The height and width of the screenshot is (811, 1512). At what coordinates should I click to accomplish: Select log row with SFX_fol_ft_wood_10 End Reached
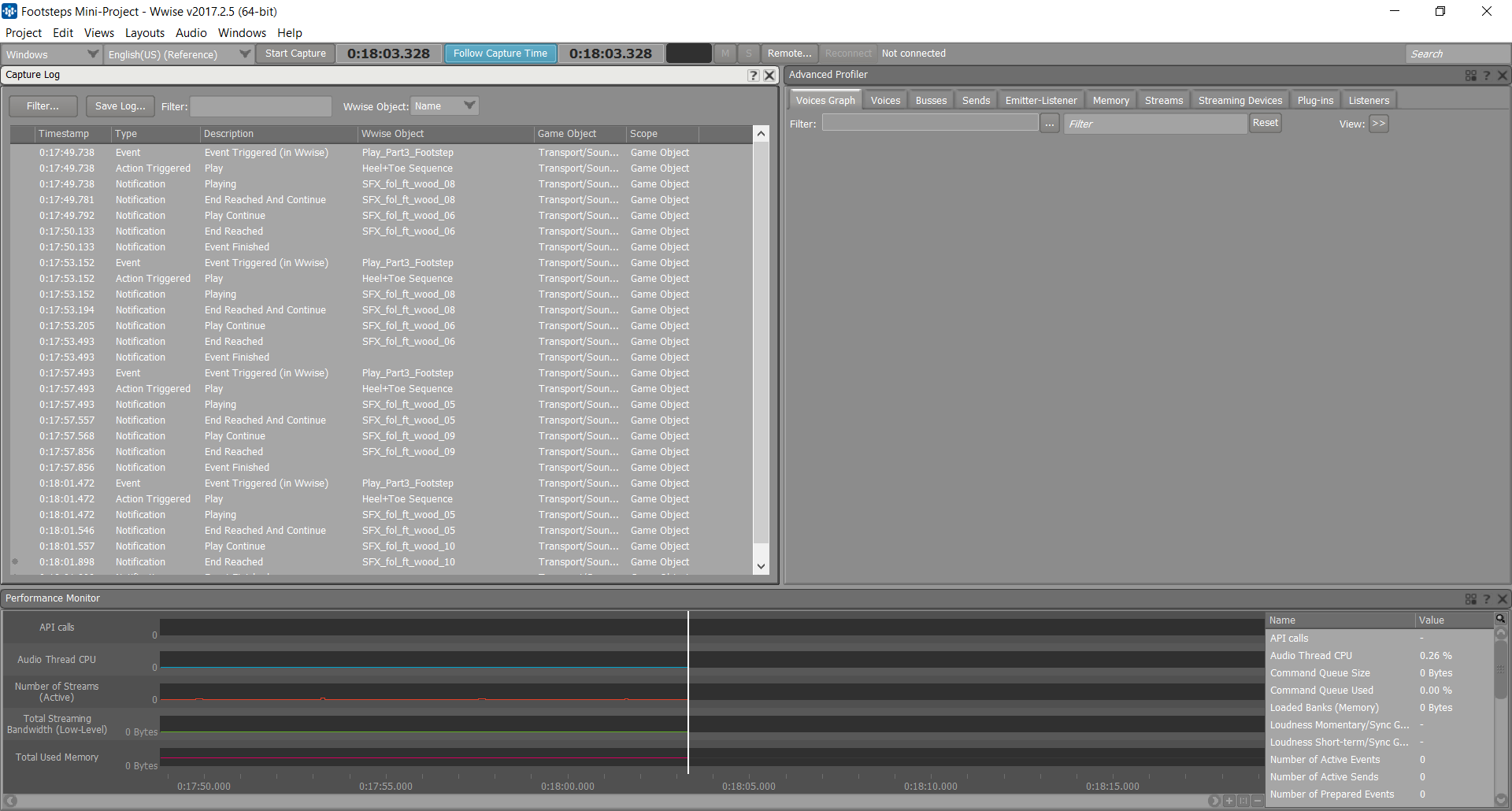click(x=382, y=562)
